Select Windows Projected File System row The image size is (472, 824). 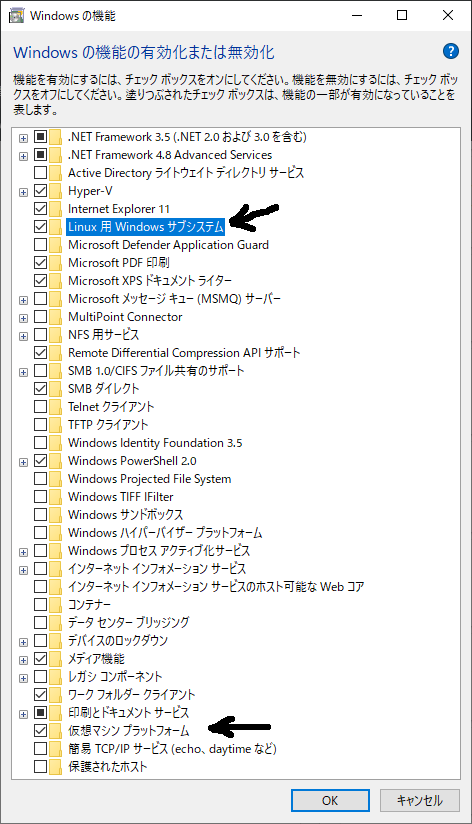150,479
